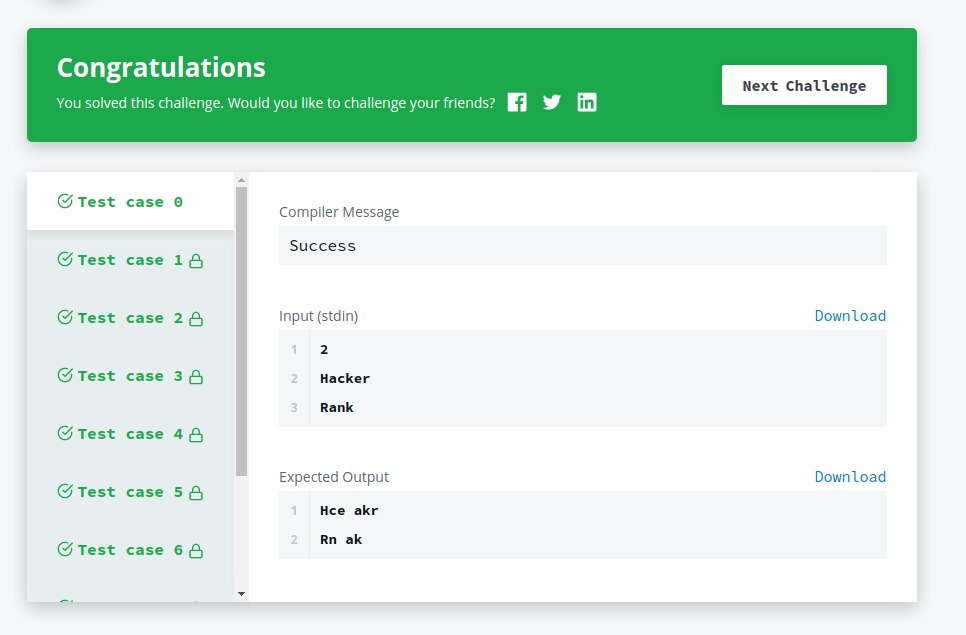
Task: Show Test case 5 tab
Action: pos(131,491)
